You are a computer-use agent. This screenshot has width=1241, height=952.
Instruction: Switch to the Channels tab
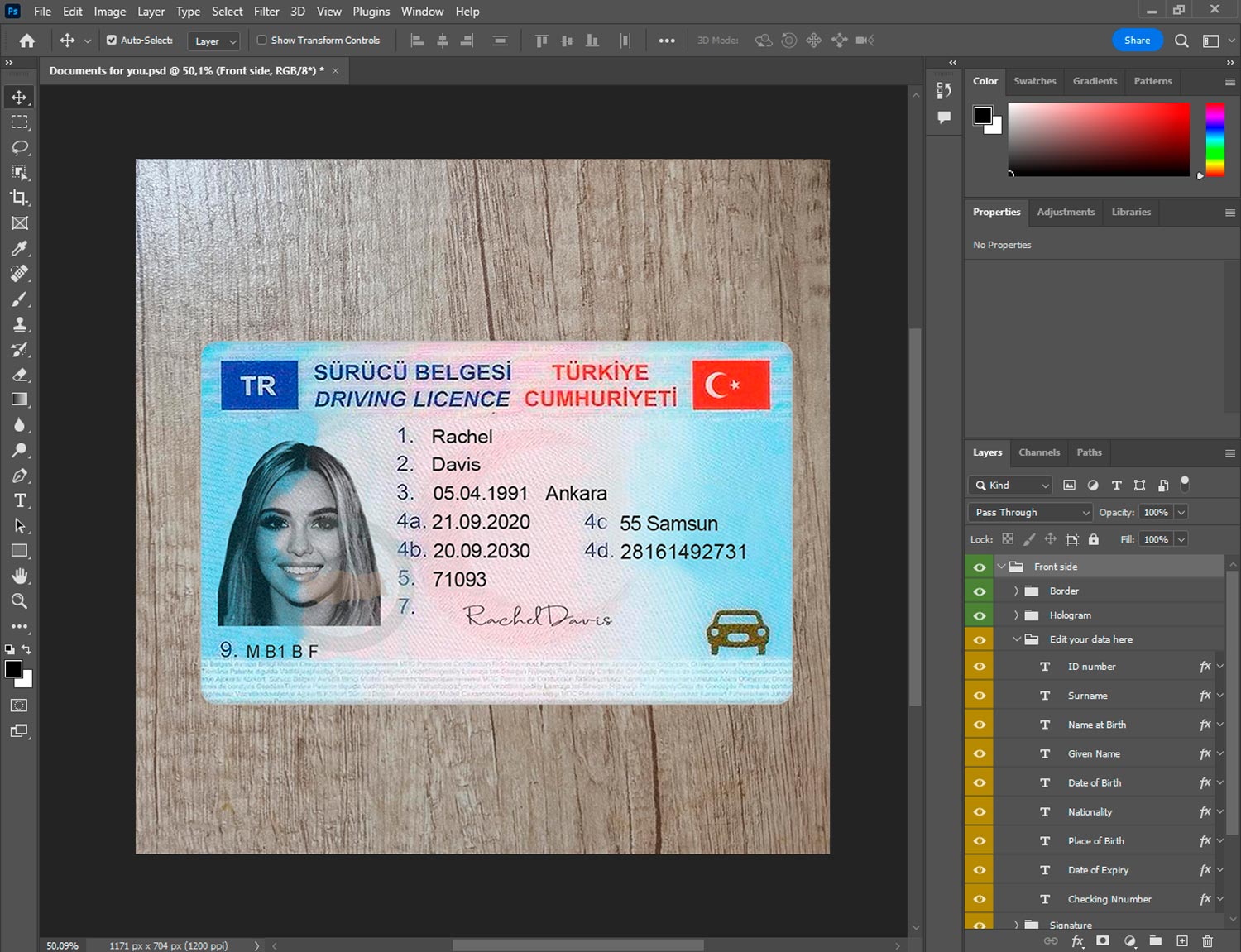tap(1038, 452)
